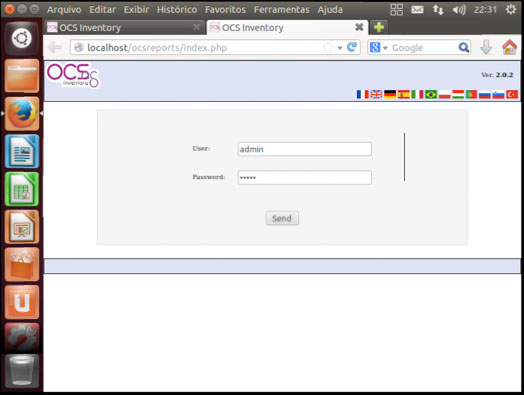Open the network indicator menu
Screen dimensions: 524x395
(438, 10)
